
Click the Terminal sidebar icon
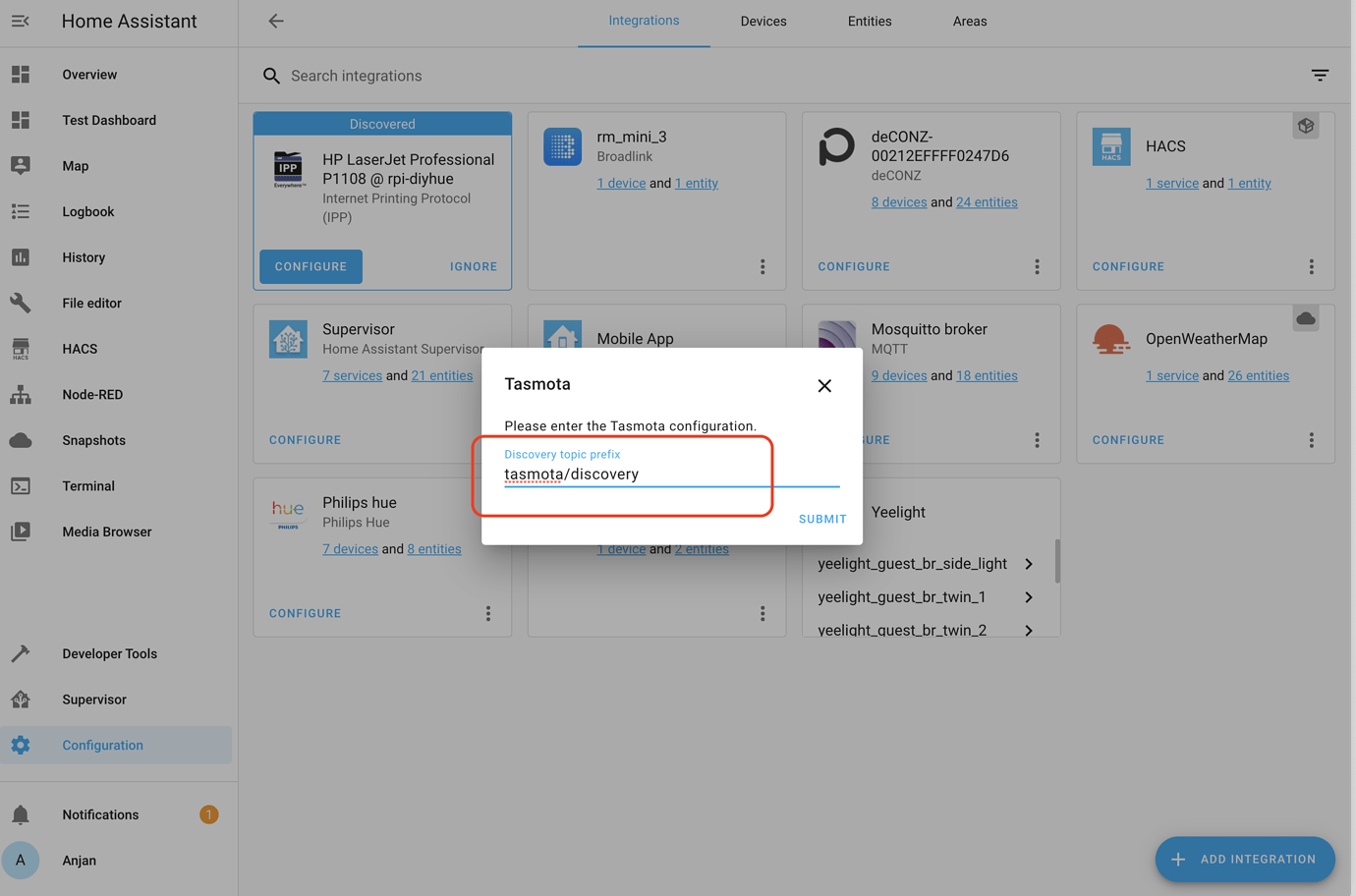(x=21, y=485)
